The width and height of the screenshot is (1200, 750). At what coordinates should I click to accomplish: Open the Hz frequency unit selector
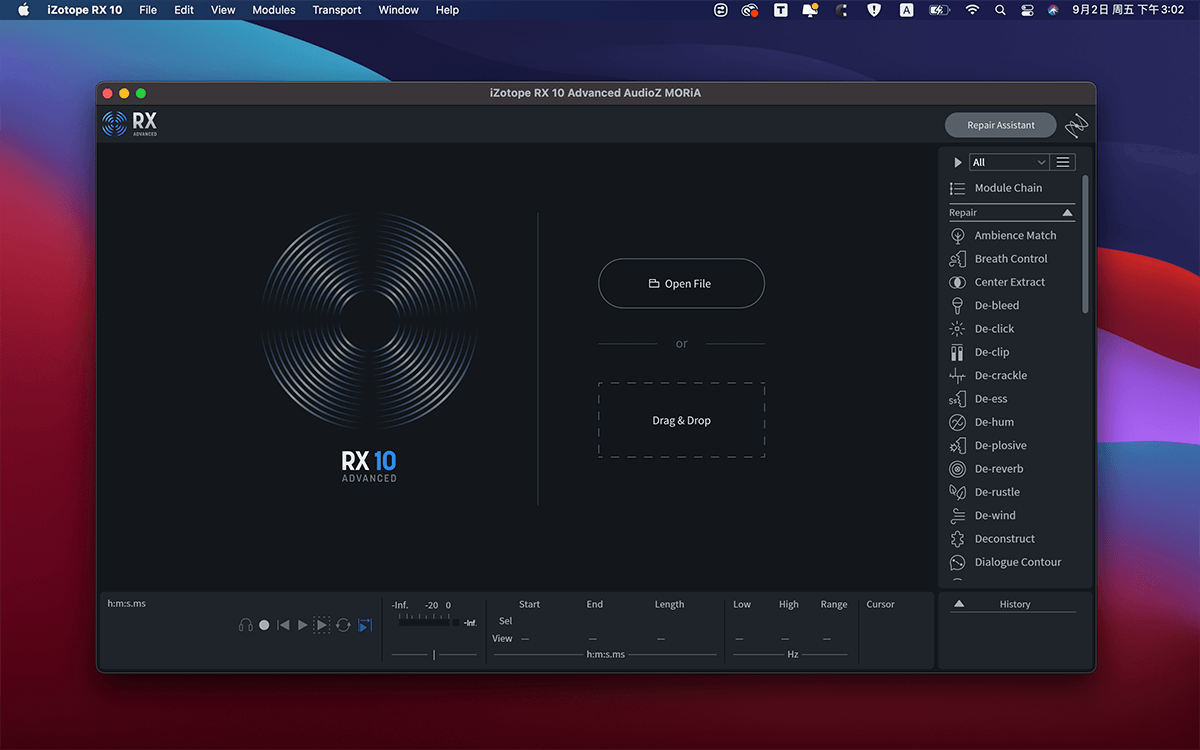pyautogui.click(x=792, y=654)
